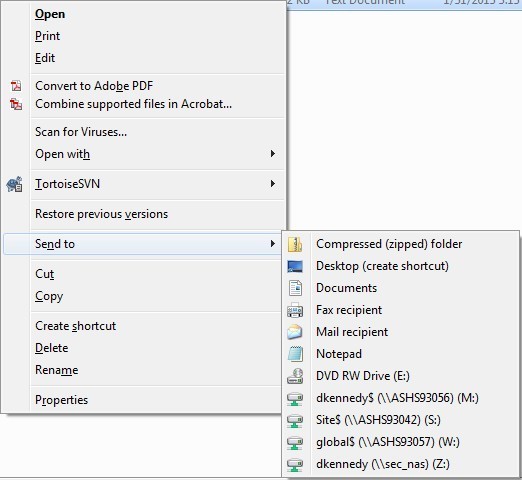522x480 pixels.
Task: Choose Create shortcut entry
Action: pyautogui.click(x=75, y=326)
